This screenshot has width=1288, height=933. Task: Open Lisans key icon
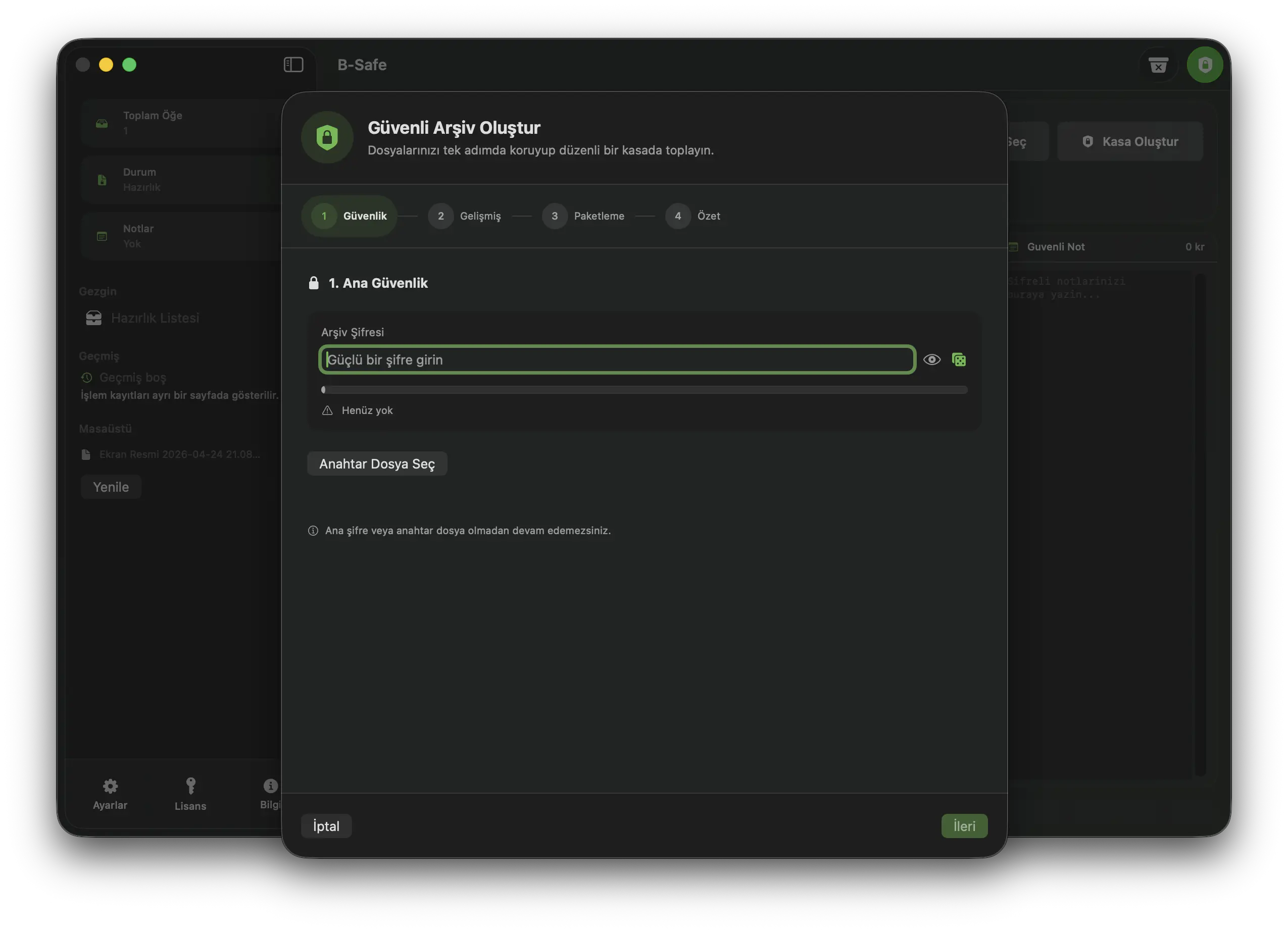pos(190,786)
